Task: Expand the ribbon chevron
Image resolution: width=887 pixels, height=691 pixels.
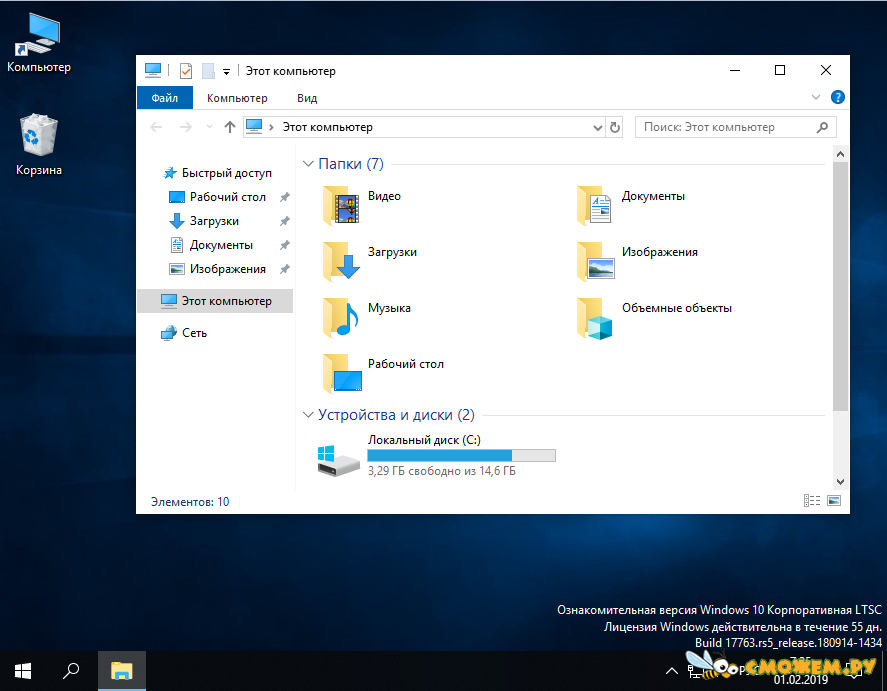Action: click(x=816, y=97)
